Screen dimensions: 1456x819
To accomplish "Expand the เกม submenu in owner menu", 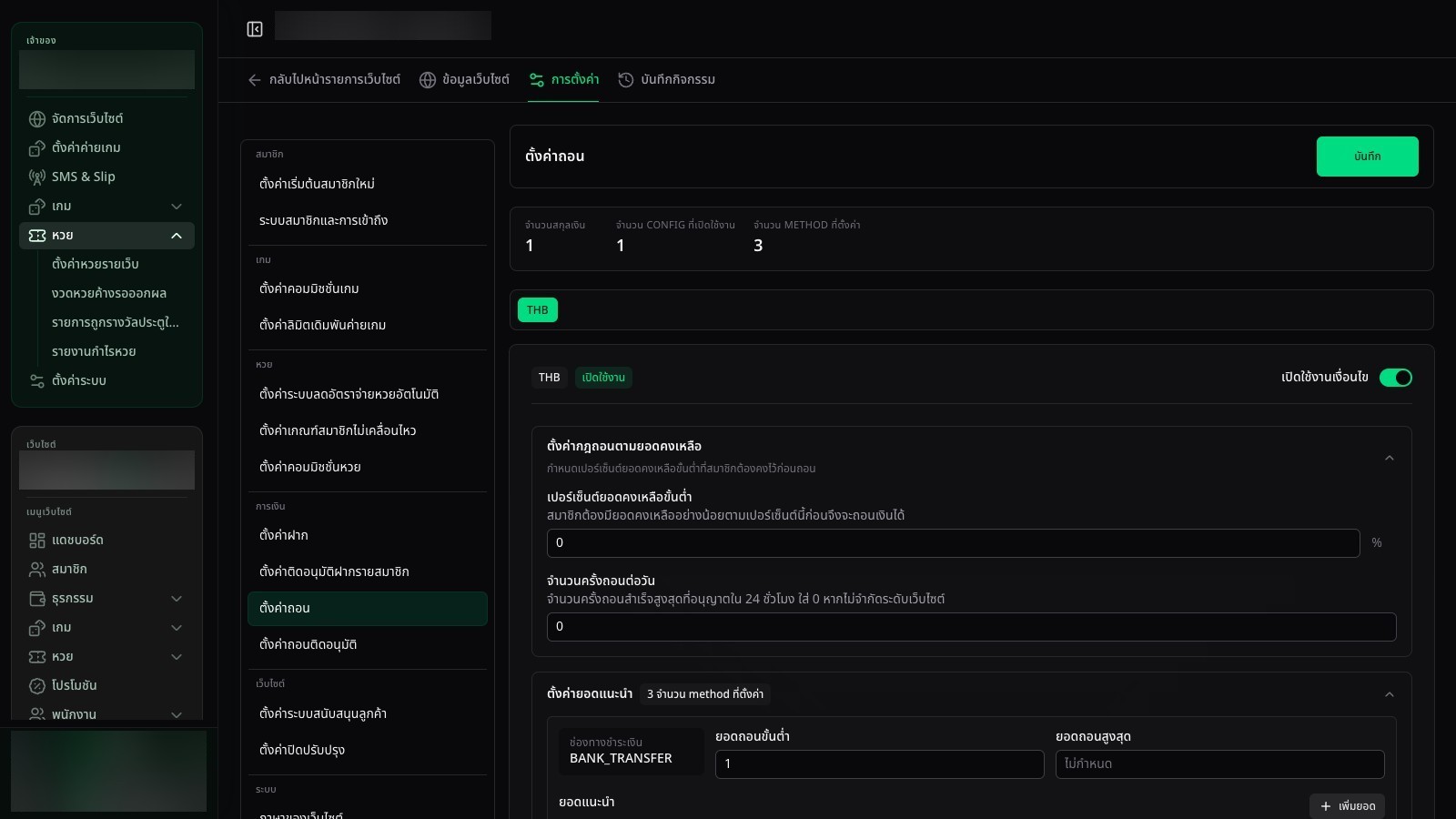I will [177, 207].
